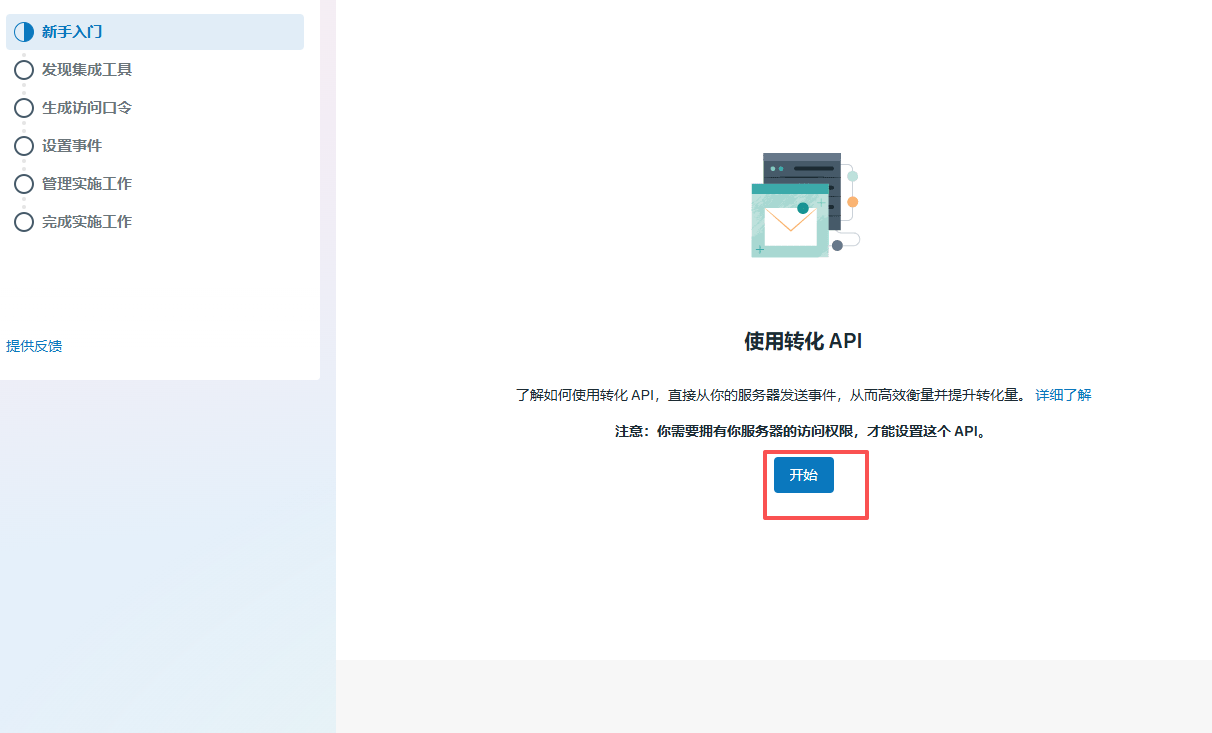This screenshot has height=733, width=1212.
Task: Select the circle marker next to 生成访问口令
Action: [x=24, y=108]
